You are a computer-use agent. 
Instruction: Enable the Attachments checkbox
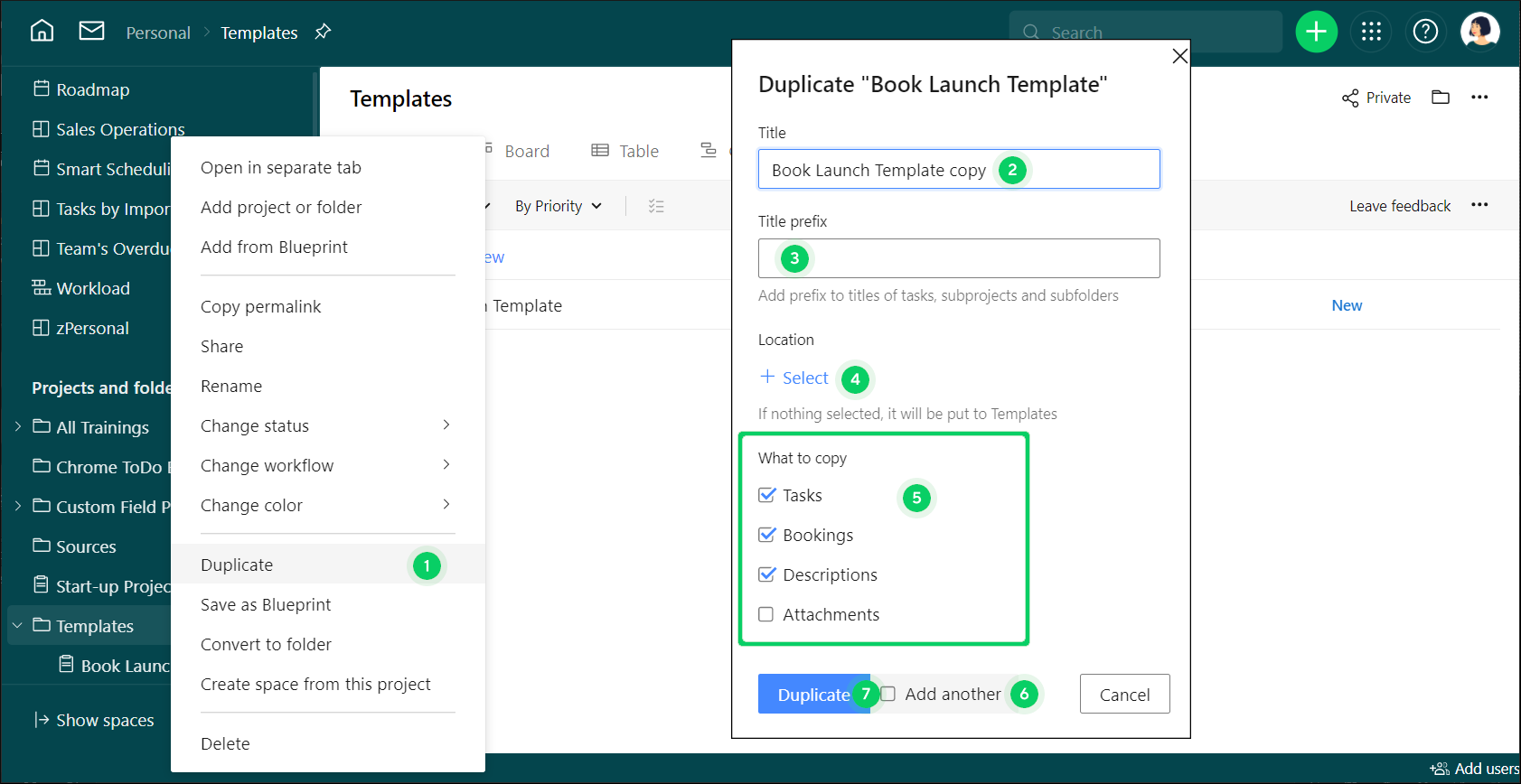766,614
